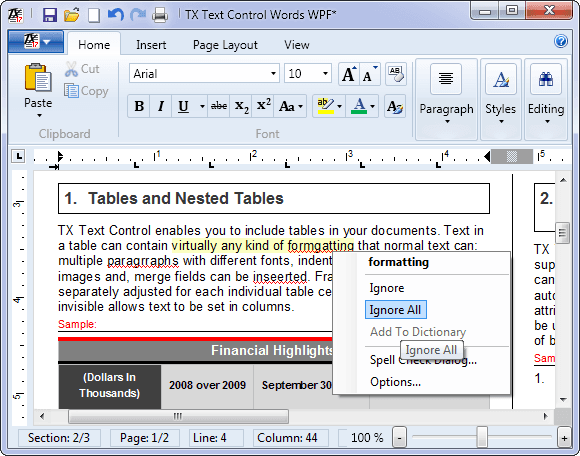The height and width of the screenshot is (456, 580).
Task: Click the Page: 1/2 status field
Action: click(x=144, y=438)
